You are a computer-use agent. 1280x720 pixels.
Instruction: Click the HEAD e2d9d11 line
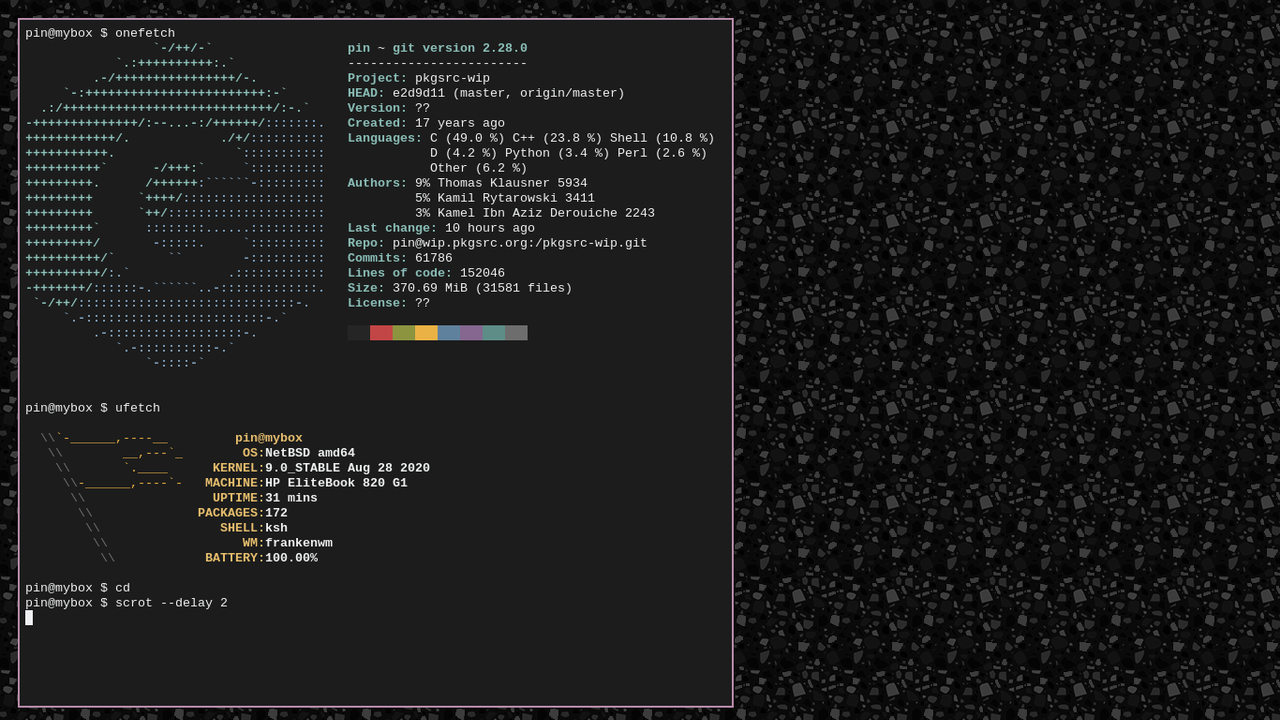(486, 93)
